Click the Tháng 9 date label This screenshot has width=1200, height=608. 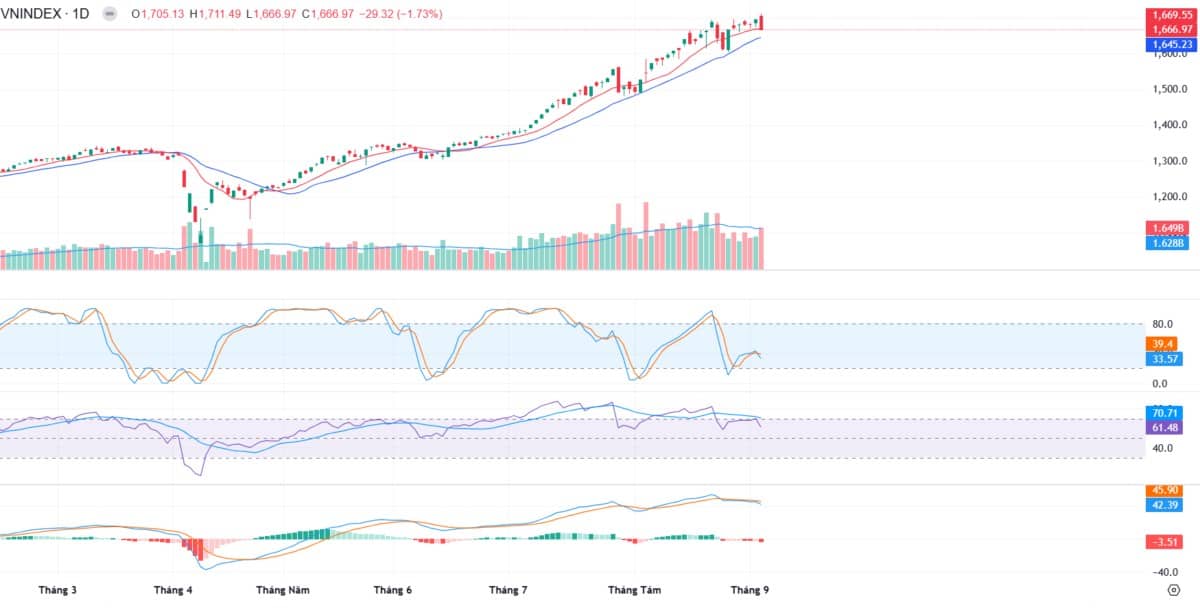[749, 590]
